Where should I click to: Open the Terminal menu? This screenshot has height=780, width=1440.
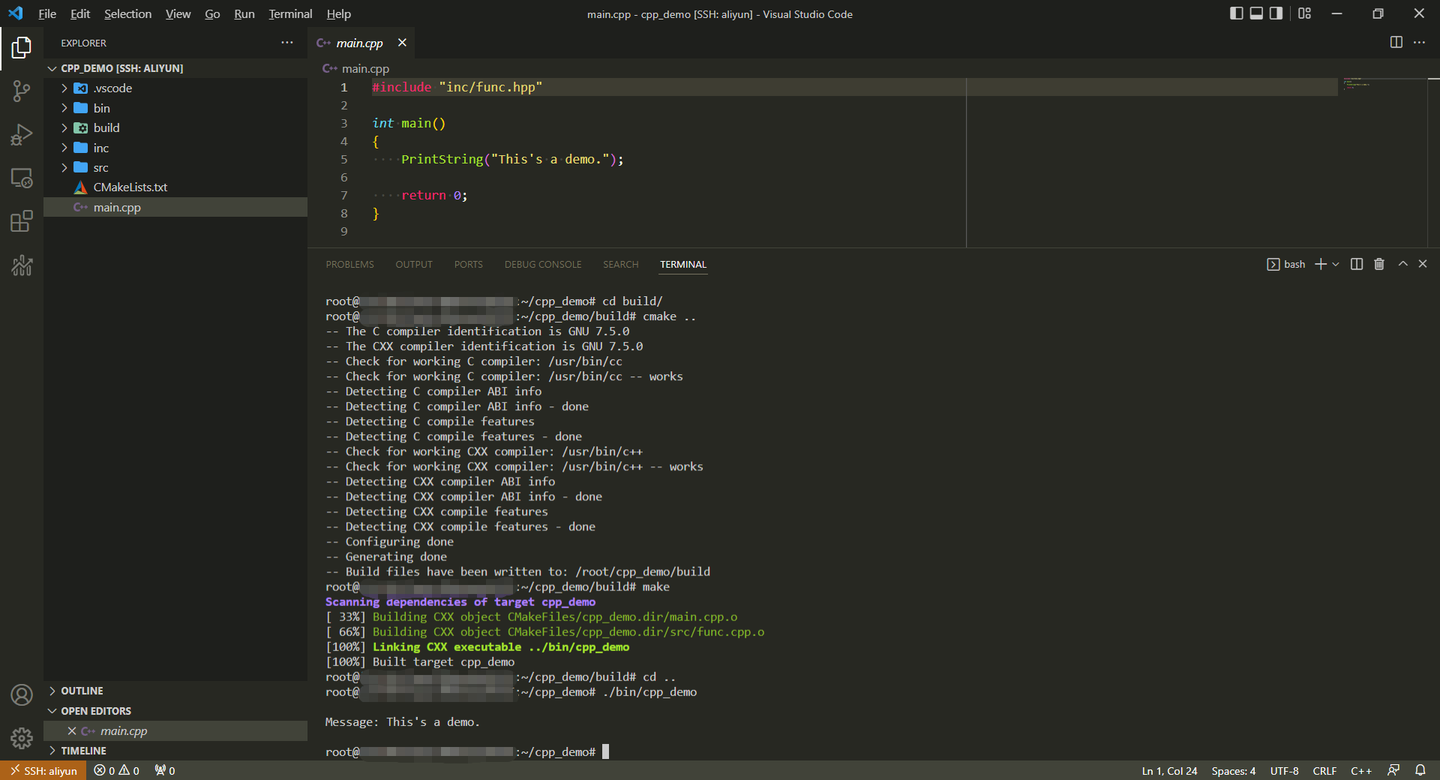point(290,13)
